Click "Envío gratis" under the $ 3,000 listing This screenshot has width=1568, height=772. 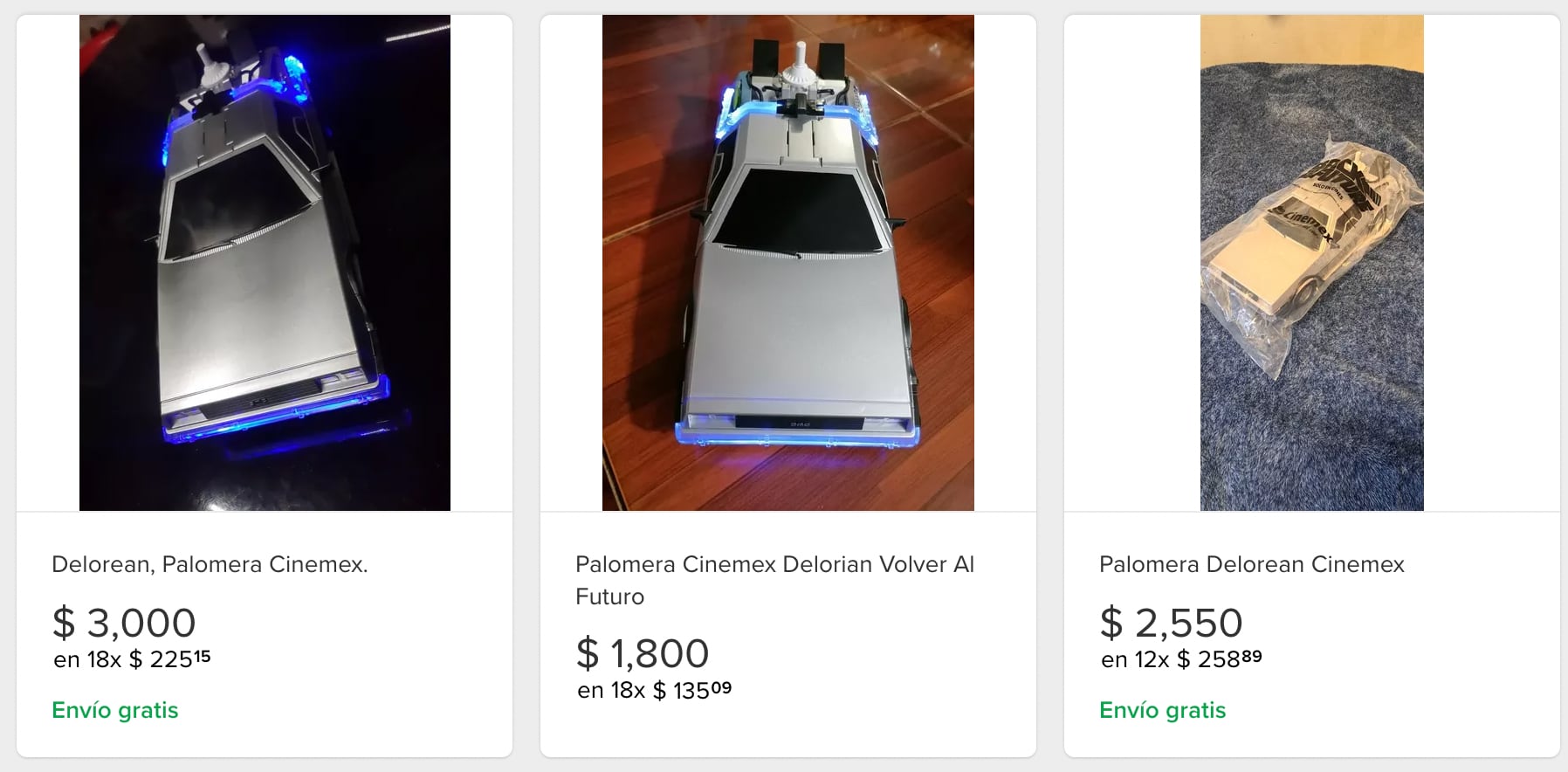coord(115,710)
